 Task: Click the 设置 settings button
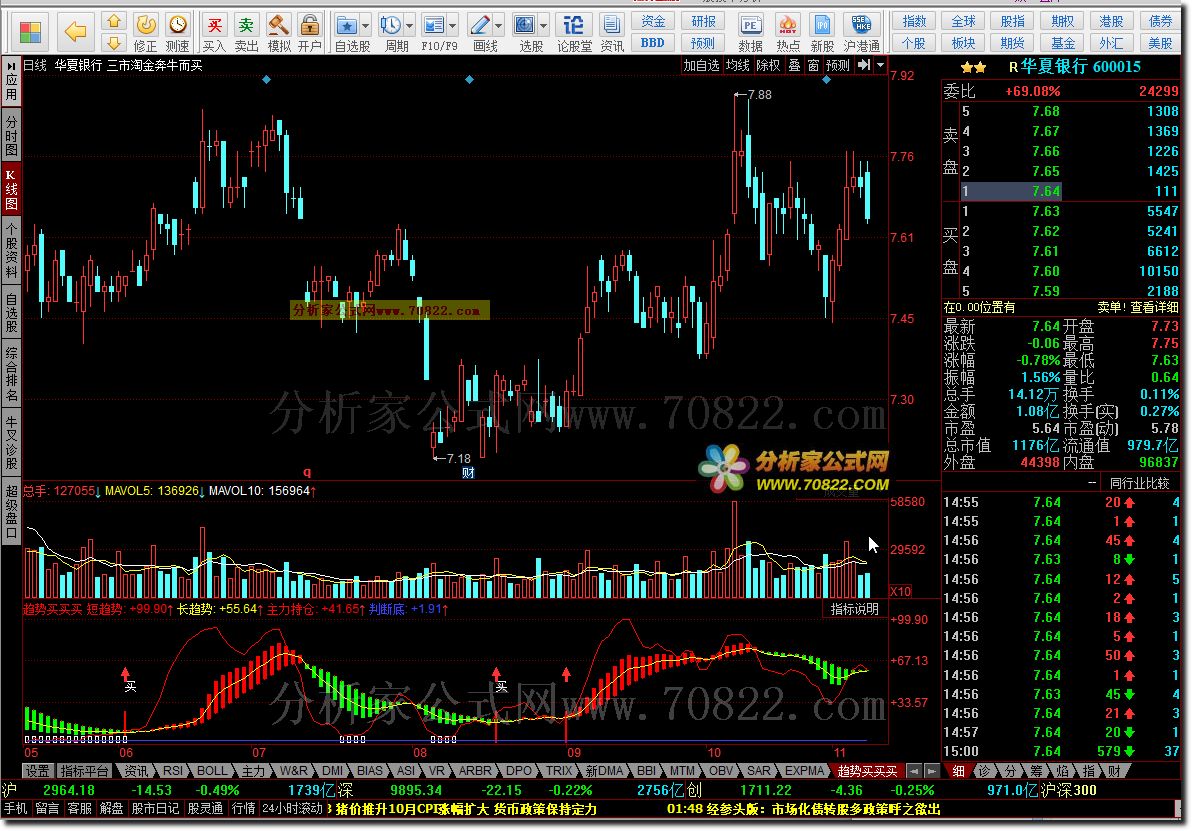pyautogui.click(x=37, y=771)
